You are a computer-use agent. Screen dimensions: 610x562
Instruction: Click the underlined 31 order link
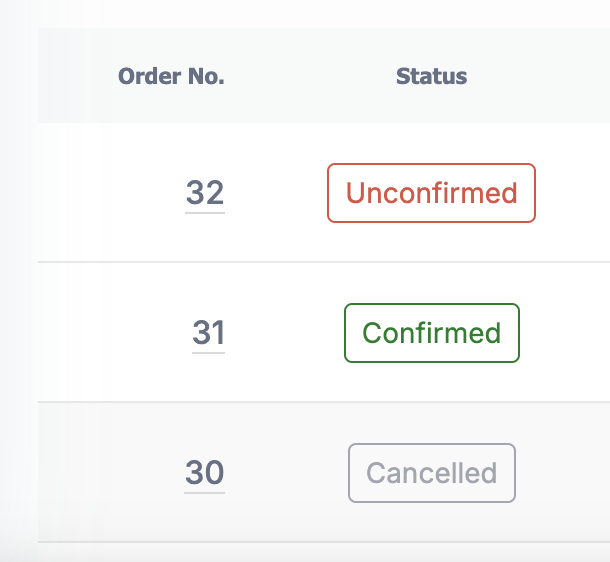pos(209,333)
